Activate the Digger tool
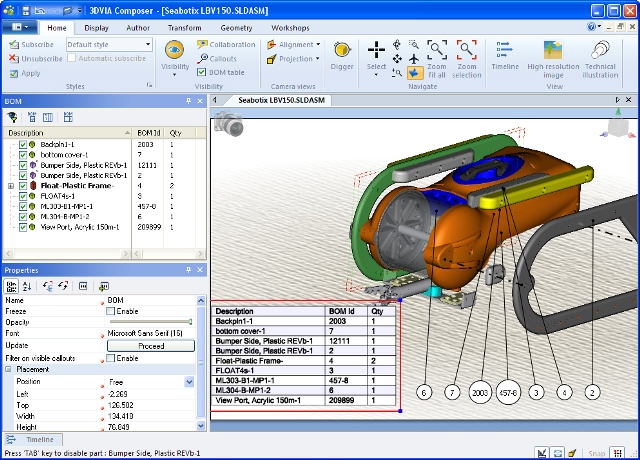Screen dimensions: 640x460 click(342, 51)
